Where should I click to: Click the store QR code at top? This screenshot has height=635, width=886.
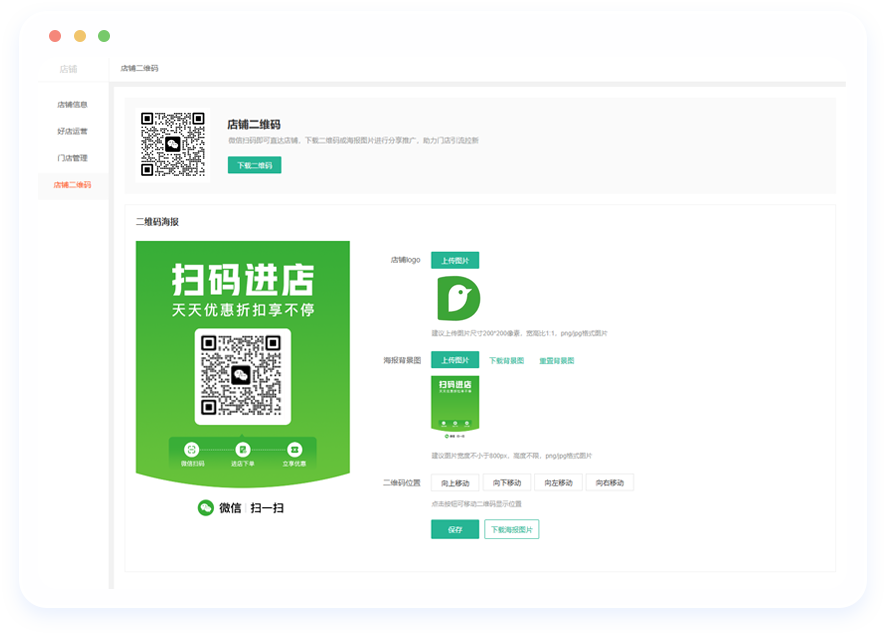click(173, 144)
